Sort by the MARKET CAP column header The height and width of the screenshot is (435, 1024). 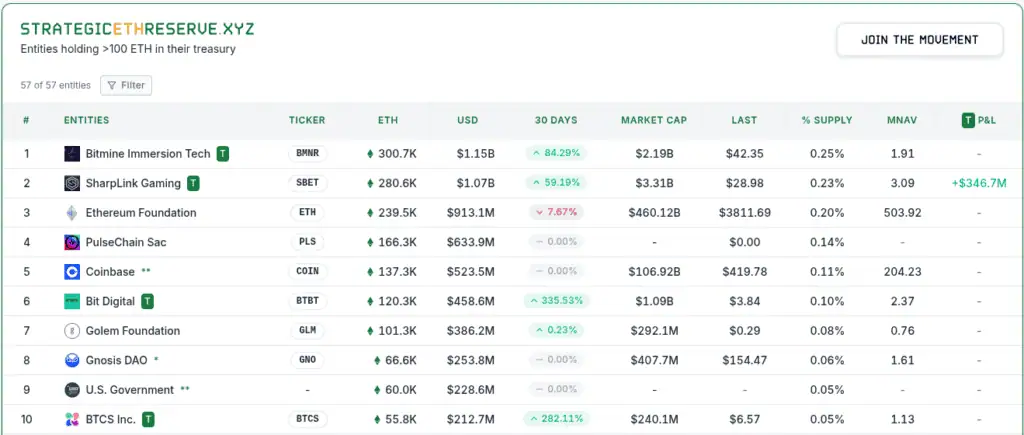coord(654,120)
